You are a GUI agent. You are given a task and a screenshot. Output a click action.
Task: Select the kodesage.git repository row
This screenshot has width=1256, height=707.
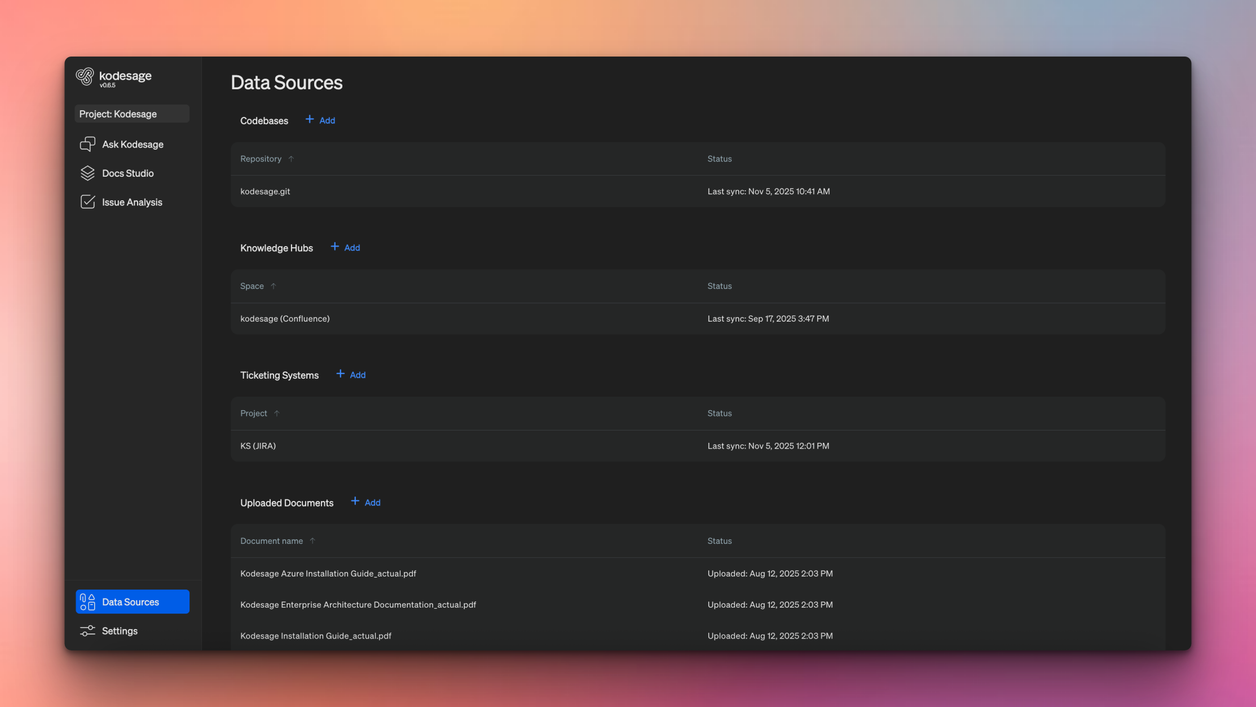coord(265,191)
